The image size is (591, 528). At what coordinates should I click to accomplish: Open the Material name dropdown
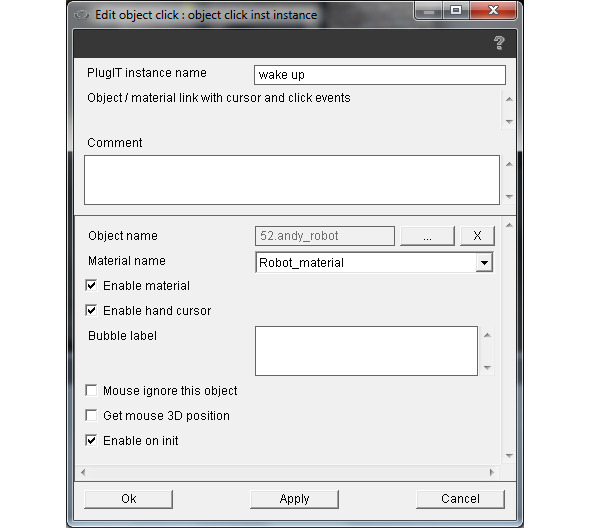pyautogui.click(x=484, y=262)
